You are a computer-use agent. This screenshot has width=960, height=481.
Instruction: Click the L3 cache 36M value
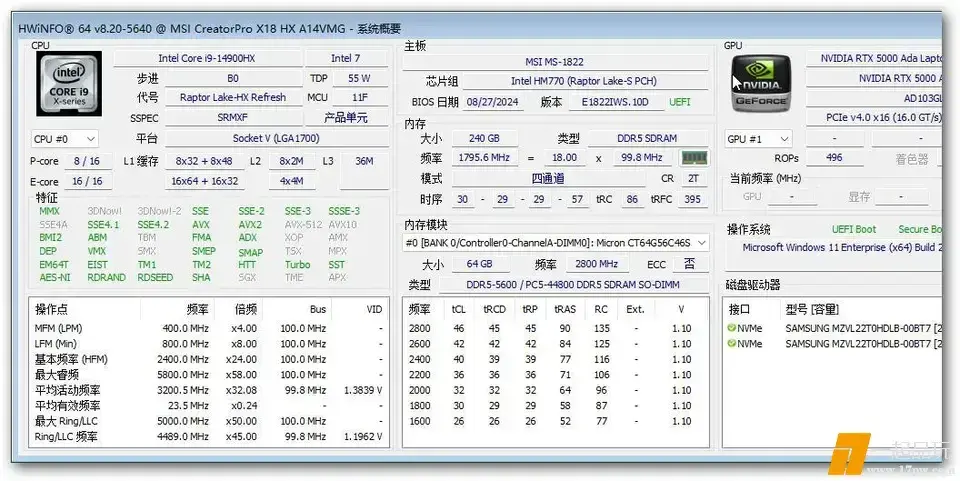point(364,161)
